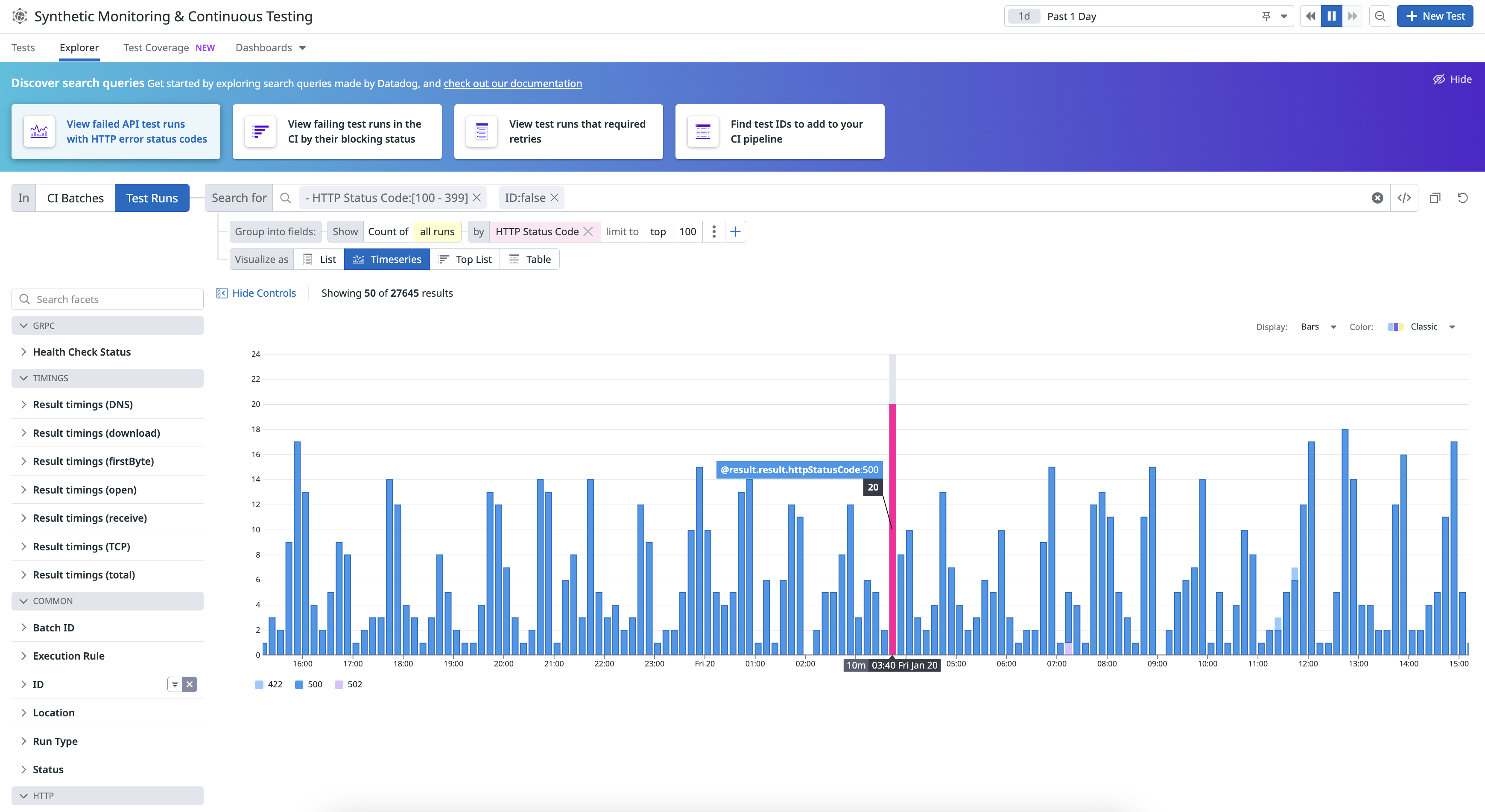Viewport: 1485px width, 812px height.
Task: Open the three-dot group options menu
Action: coord(713,232)
